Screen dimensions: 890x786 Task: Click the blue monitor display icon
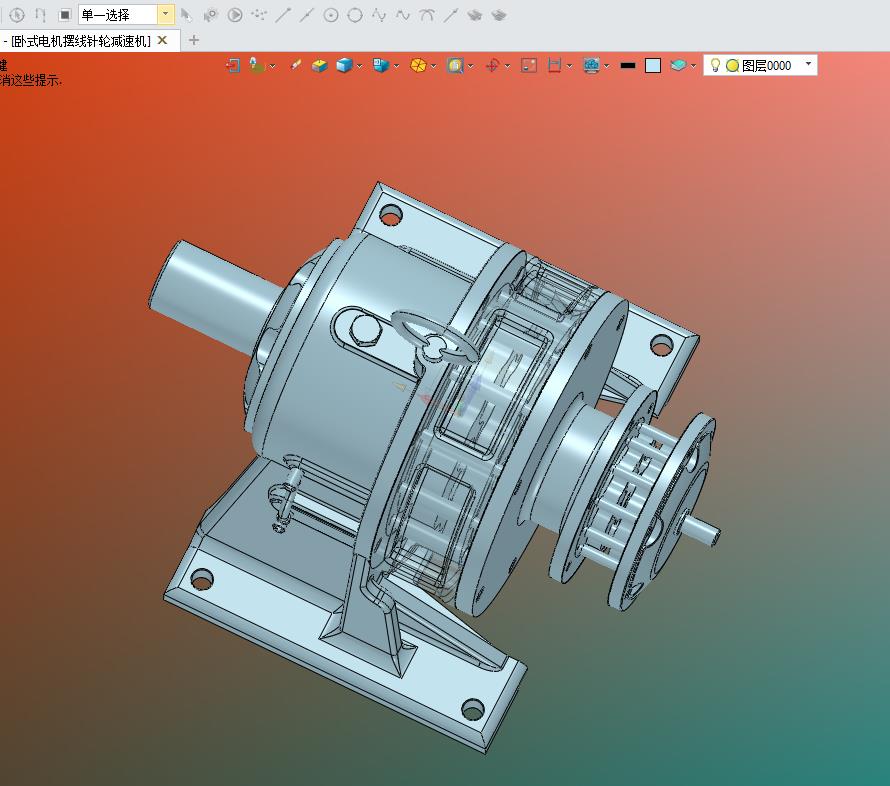click(591, 66)
